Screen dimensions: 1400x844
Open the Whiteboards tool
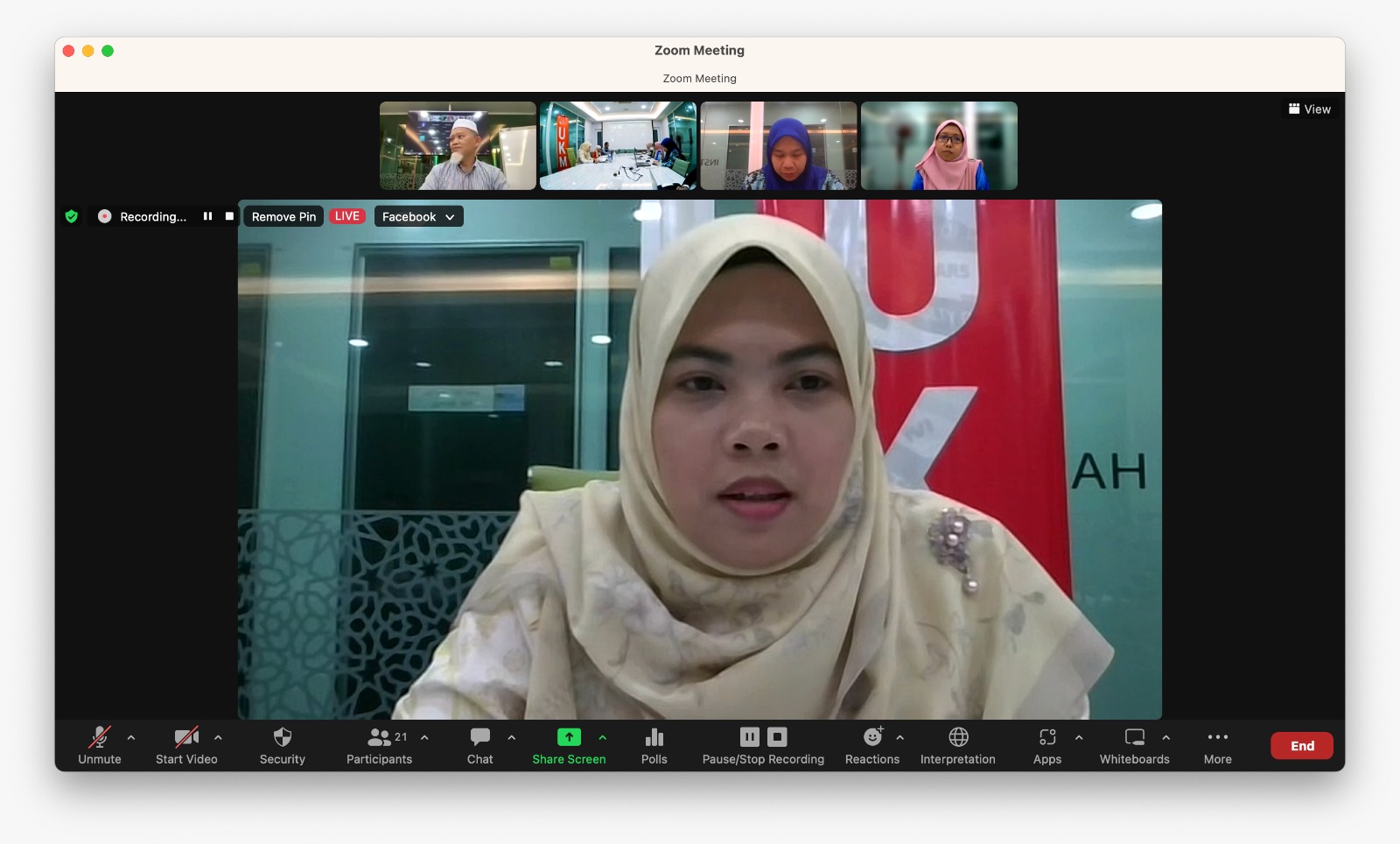tap(1134, 745)
